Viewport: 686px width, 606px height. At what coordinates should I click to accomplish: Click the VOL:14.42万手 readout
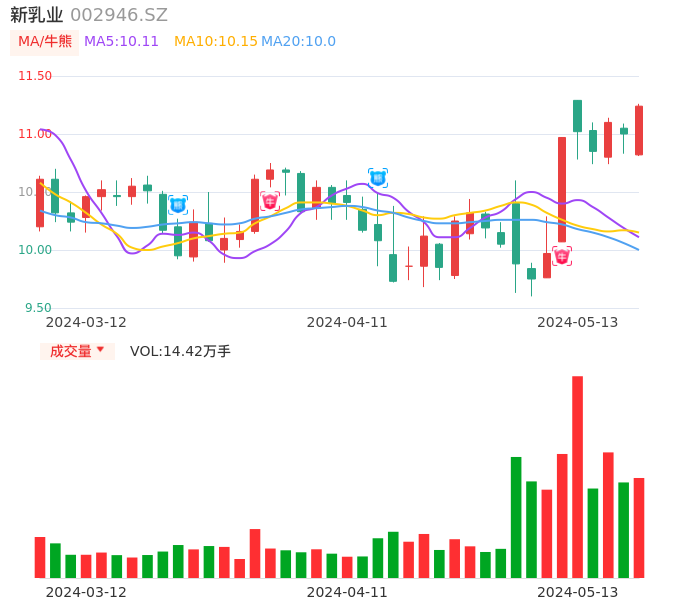coord(180,351)
